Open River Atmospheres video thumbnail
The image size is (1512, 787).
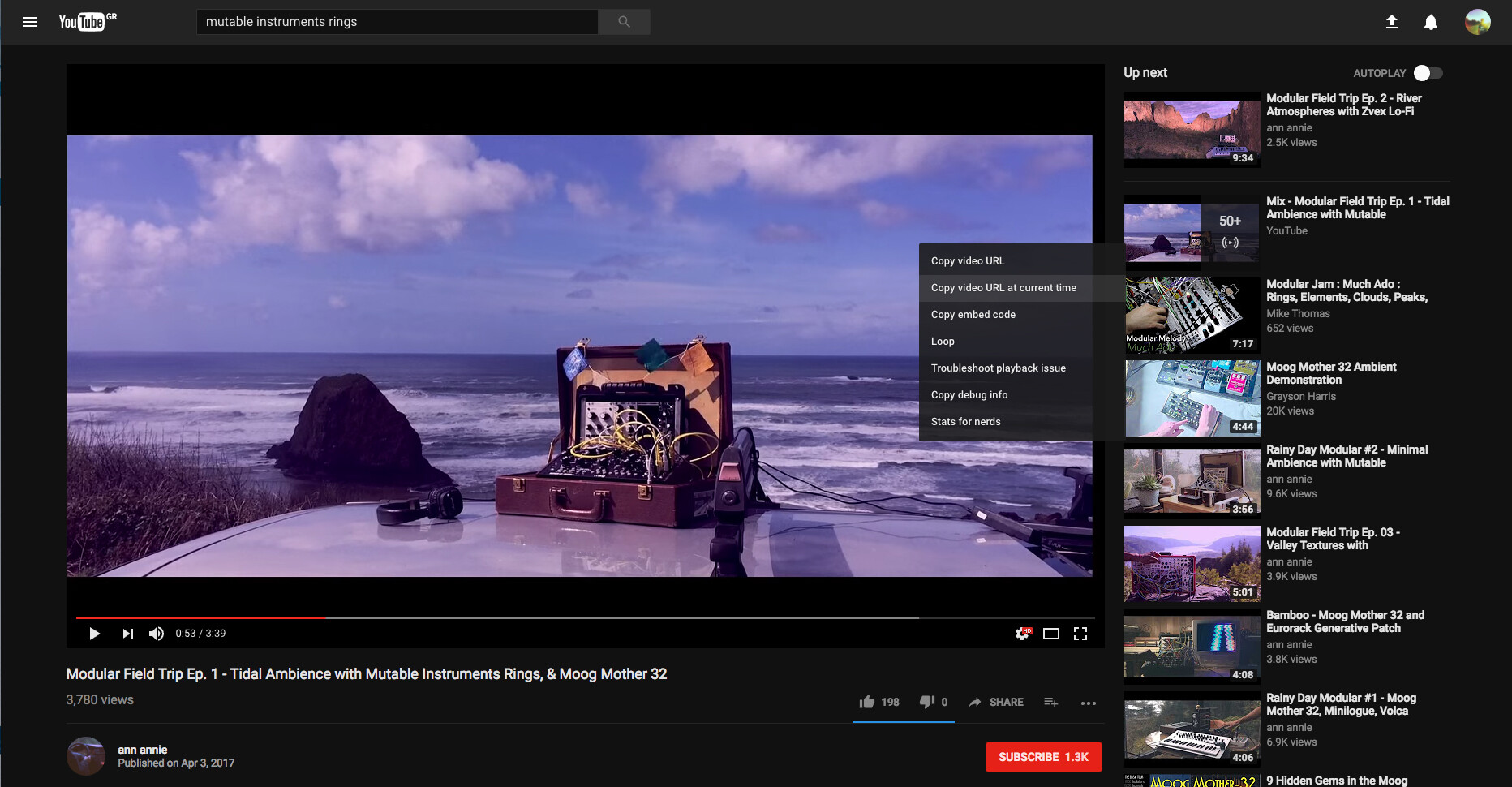point(1192,130)
